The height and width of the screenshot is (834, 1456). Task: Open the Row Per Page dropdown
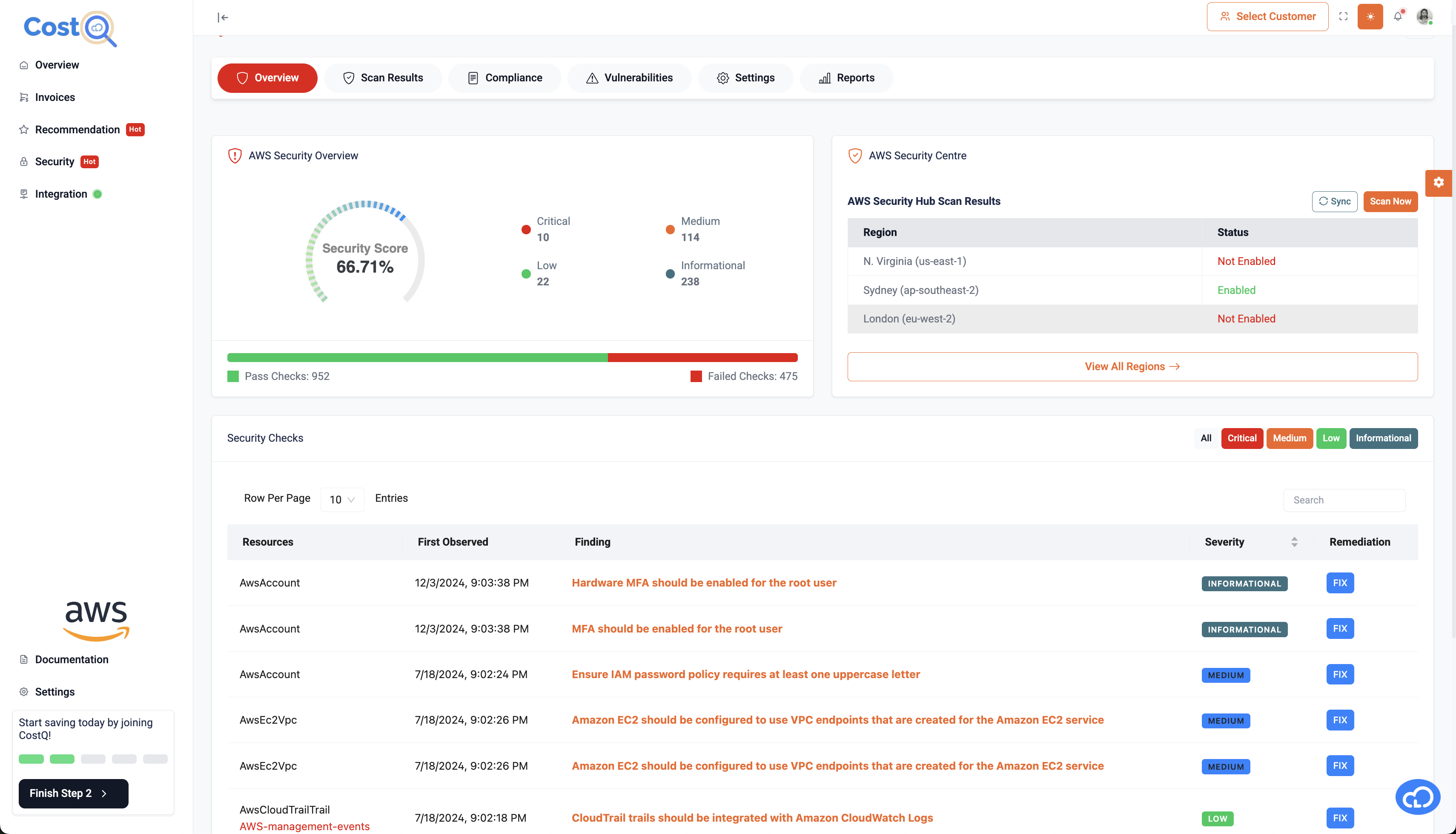click(x=342, y=500)
